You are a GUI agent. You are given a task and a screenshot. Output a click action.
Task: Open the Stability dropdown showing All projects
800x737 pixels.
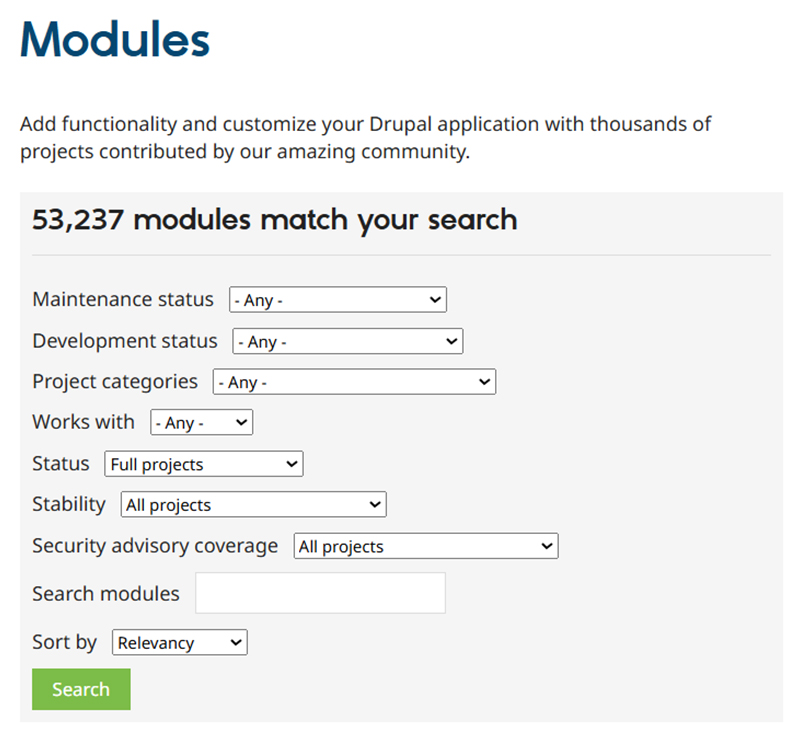252,504
